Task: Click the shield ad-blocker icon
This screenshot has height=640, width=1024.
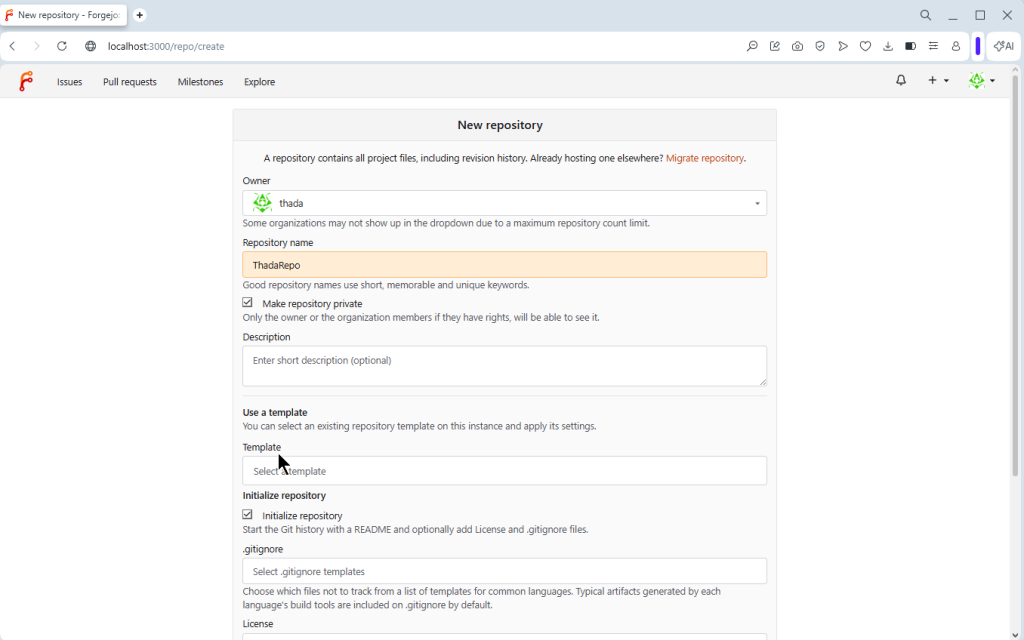Action: point(820,46)
